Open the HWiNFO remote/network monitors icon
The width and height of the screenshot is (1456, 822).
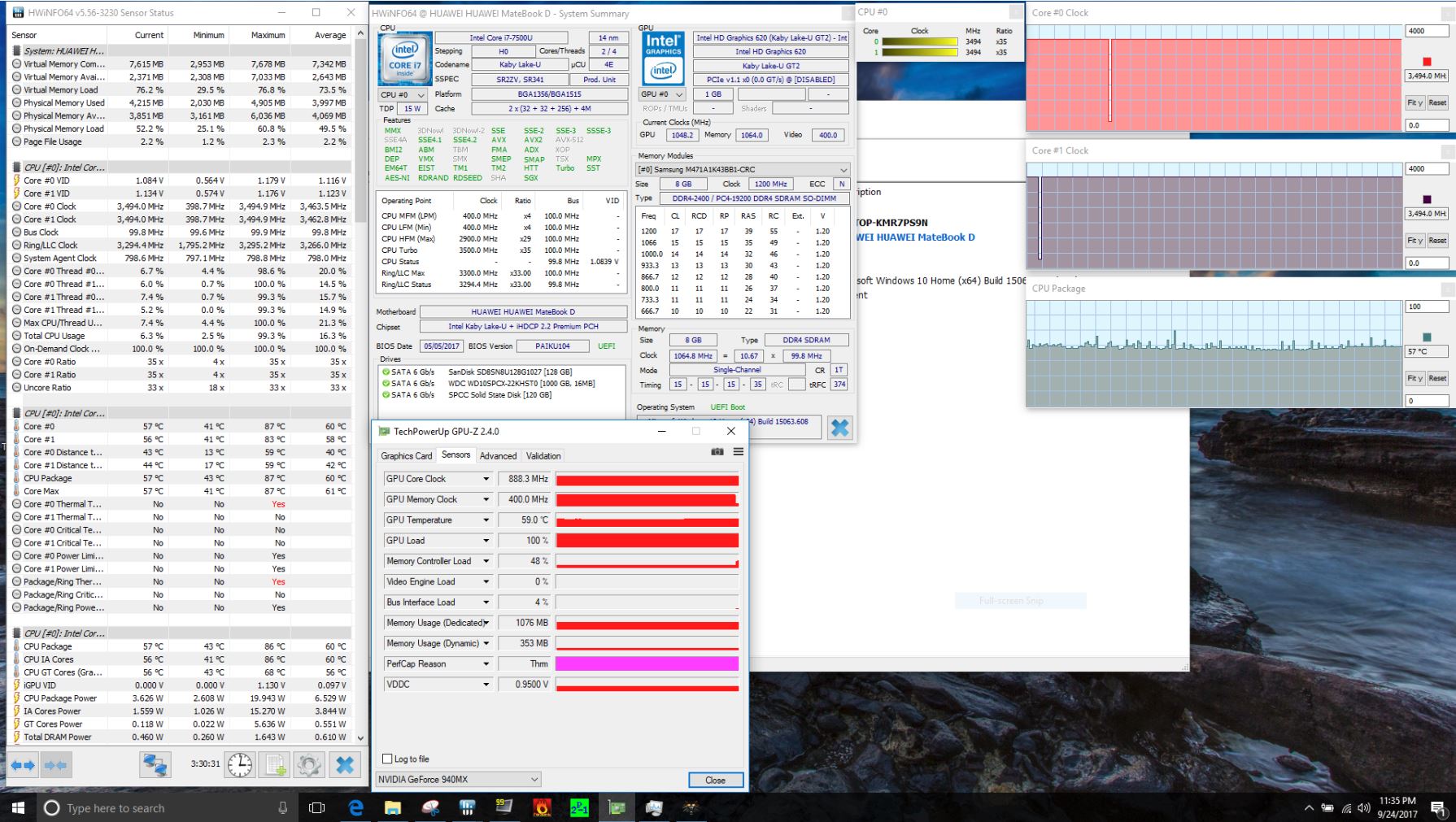tap(155, 765)
